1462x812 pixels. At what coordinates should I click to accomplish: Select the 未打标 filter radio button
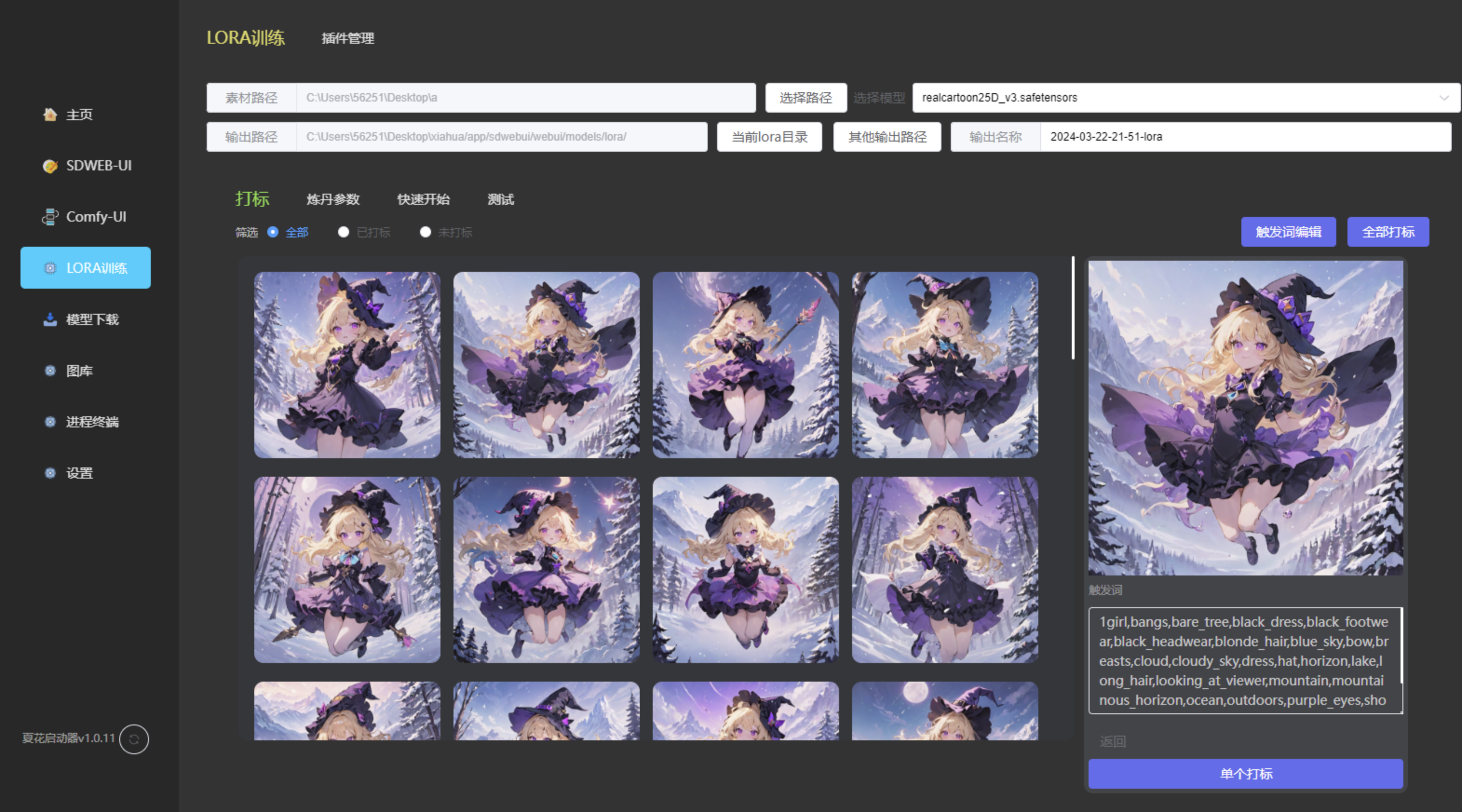[425, 232]
